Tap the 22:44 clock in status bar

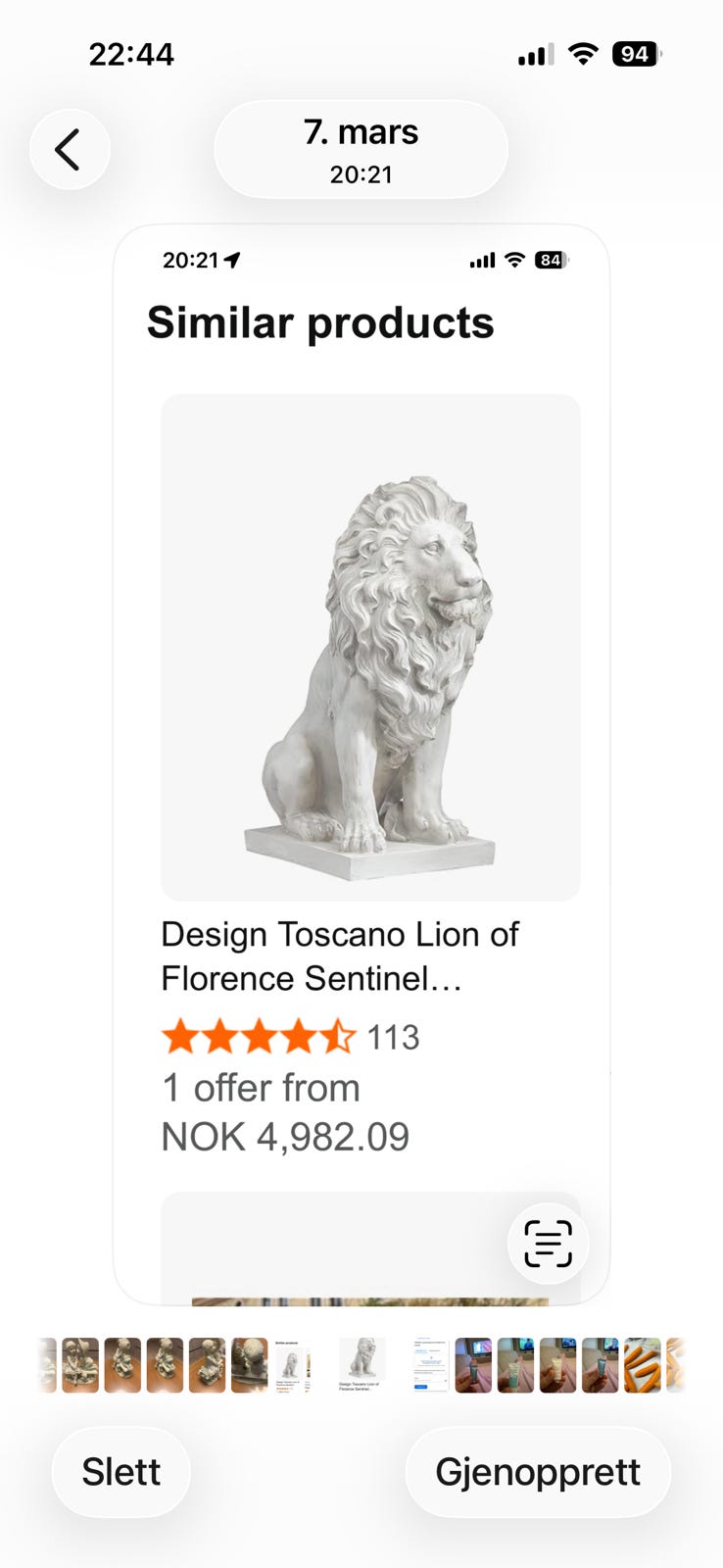131,54
